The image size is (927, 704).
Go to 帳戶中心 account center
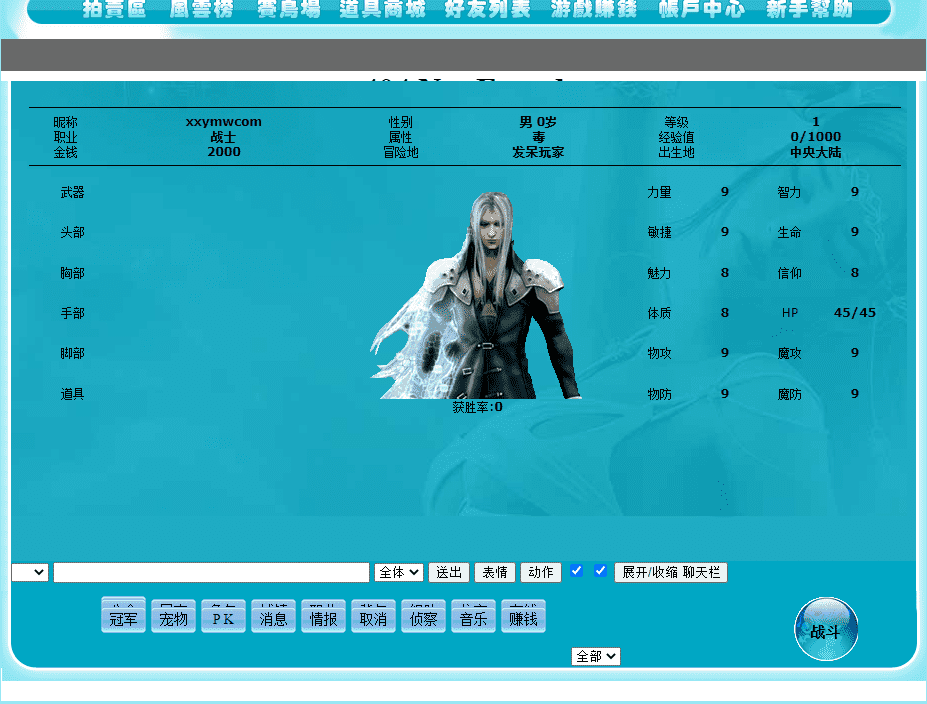coord(702,9)
